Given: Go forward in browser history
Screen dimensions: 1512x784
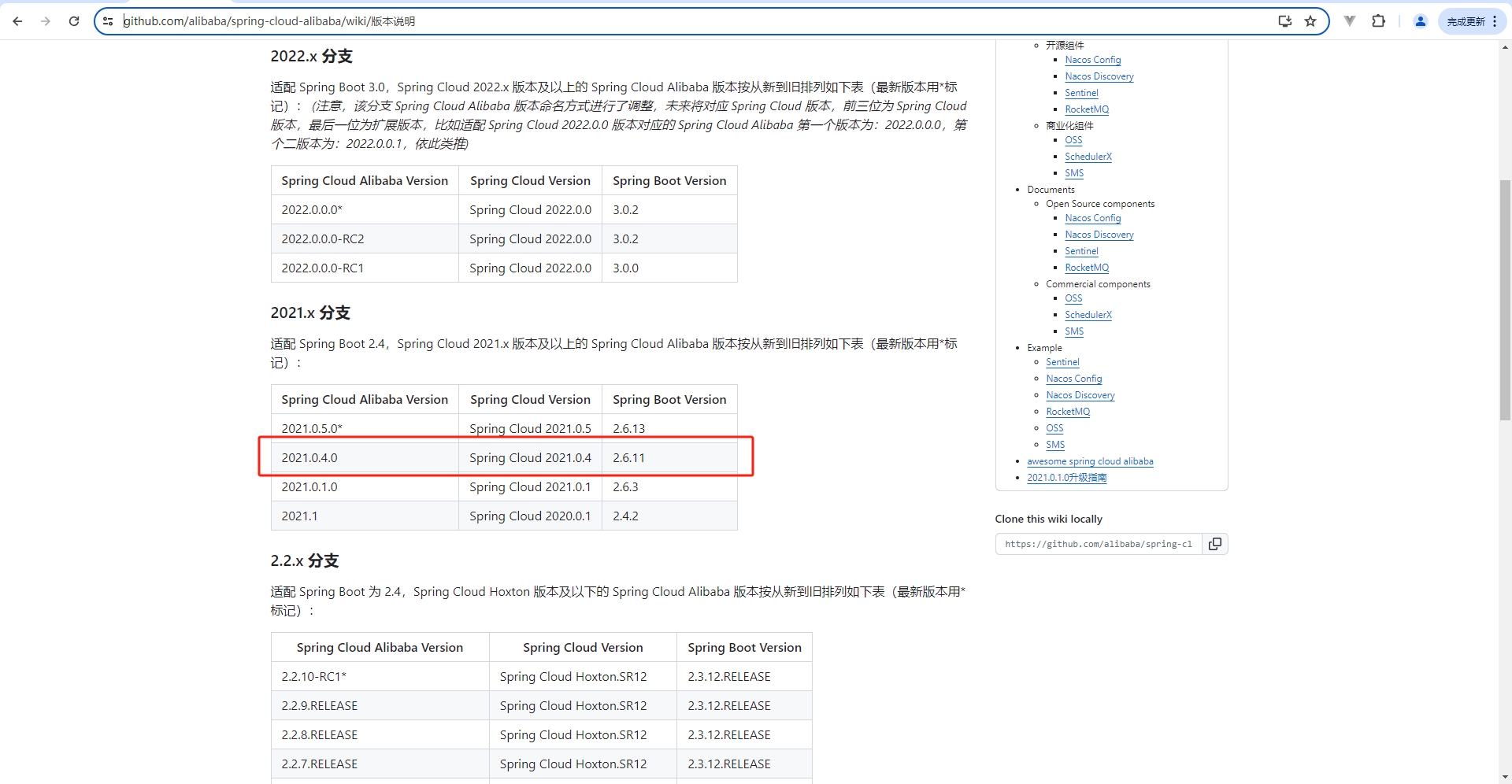Looking at the screenshot, I should [46, 21].
